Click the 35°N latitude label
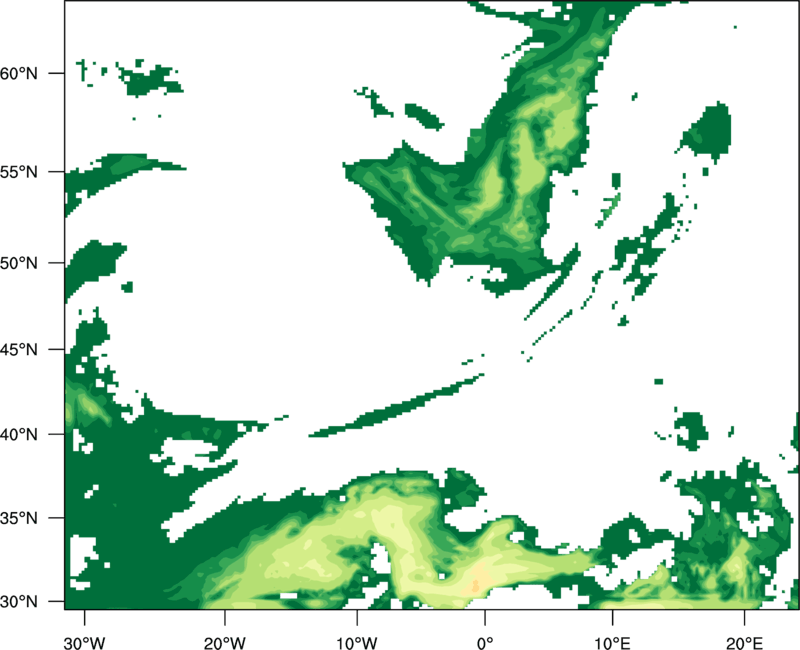 19,518
